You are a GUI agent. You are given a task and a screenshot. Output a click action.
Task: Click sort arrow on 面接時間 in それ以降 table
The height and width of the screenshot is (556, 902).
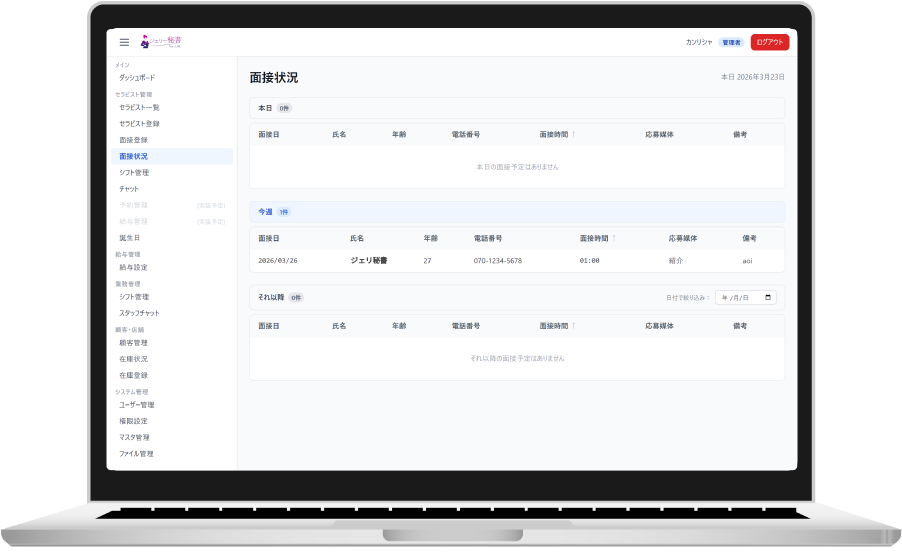(573, 326)
